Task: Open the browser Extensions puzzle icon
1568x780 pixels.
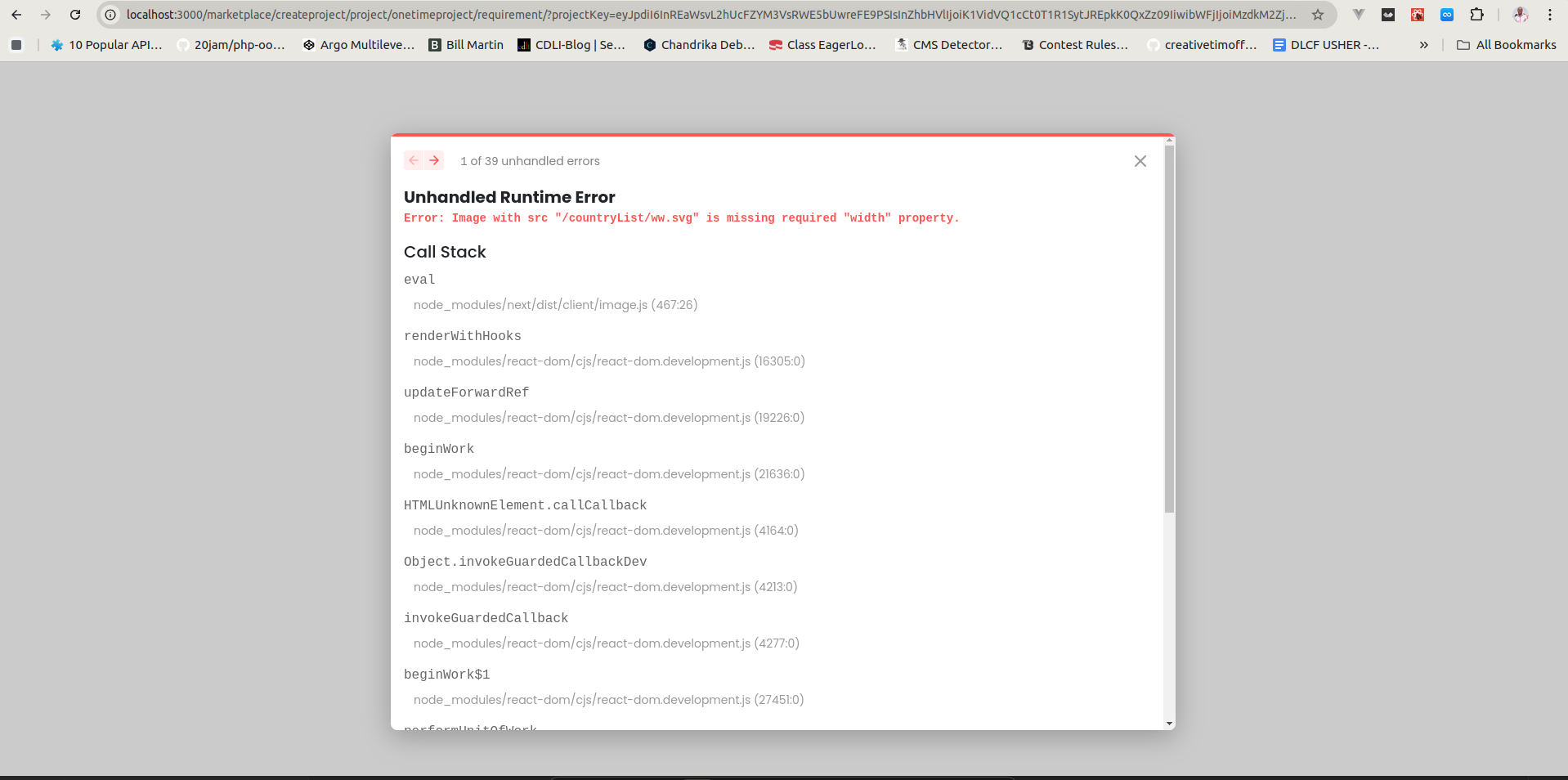Action: click(x=1476, y=15)
